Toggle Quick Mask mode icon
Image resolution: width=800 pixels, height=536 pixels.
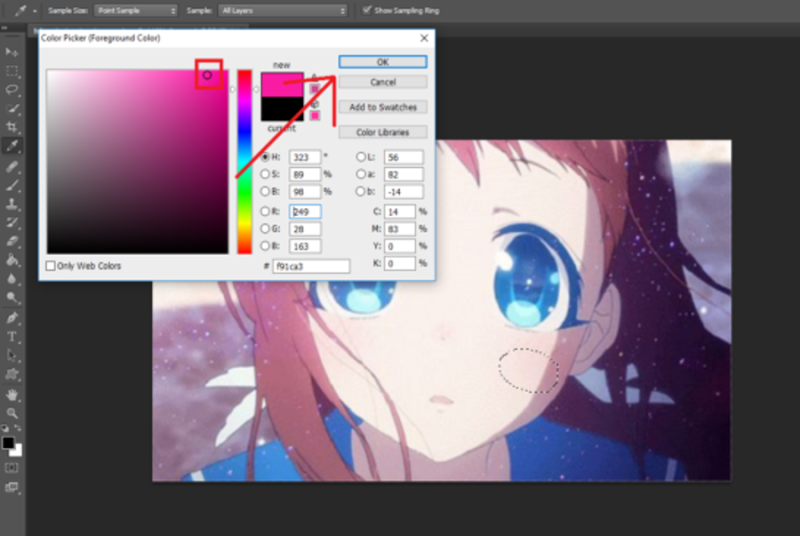[12, 468]
